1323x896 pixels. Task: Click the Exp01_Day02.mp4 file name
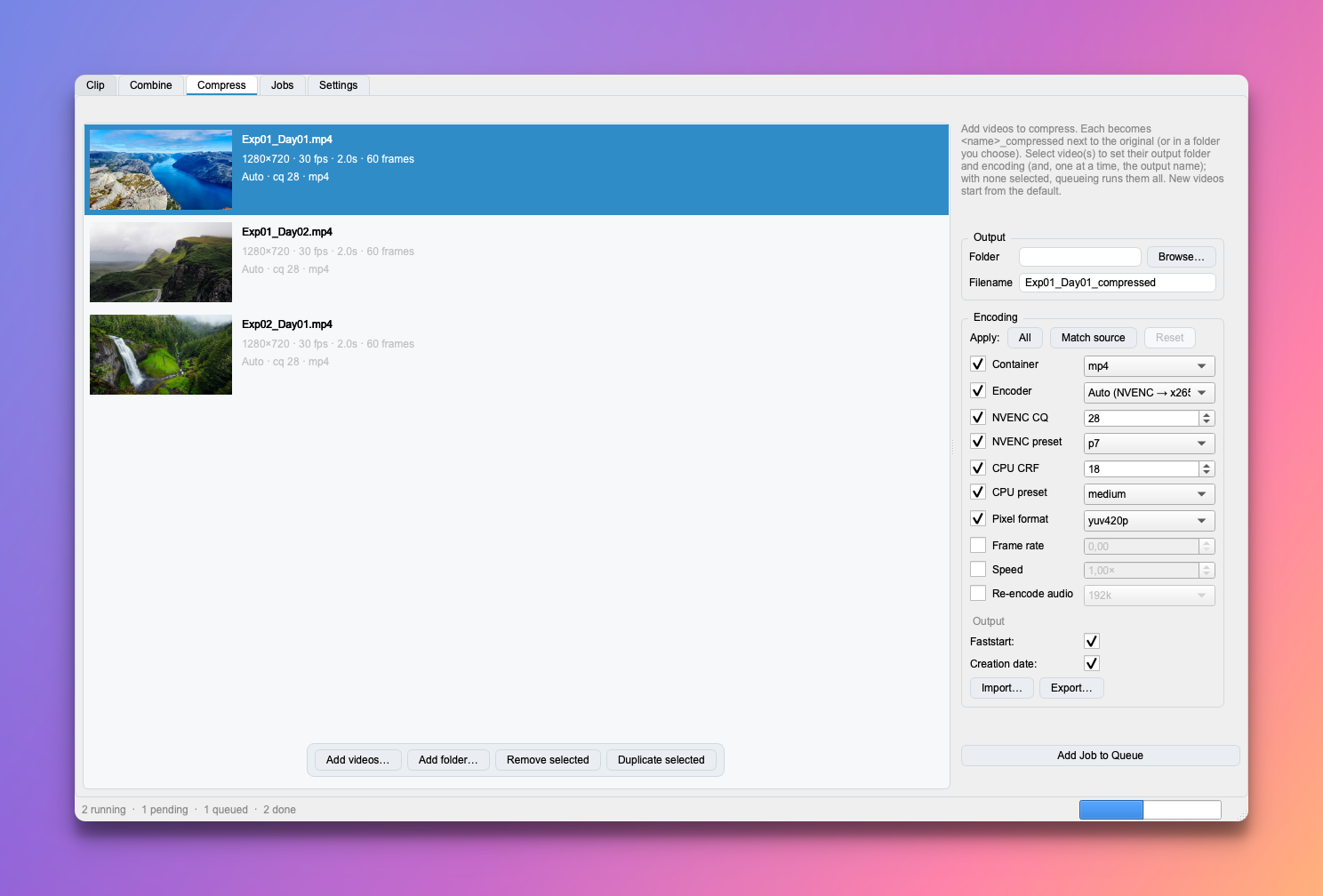(287, 232)
